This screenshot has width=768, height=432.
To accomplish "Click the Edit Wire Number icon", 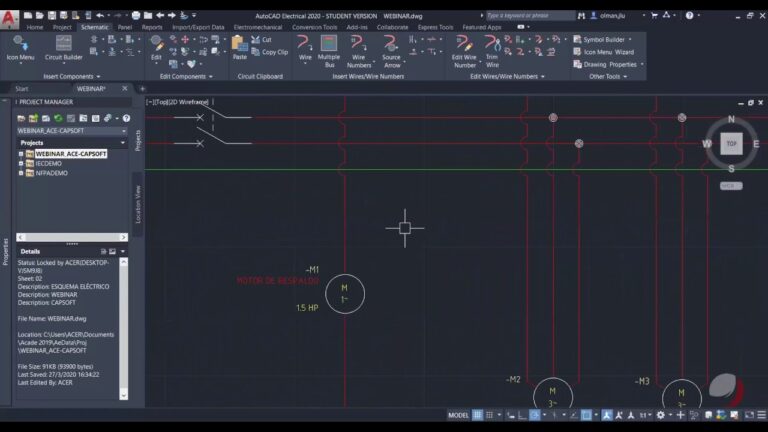I will coord(464,47).
